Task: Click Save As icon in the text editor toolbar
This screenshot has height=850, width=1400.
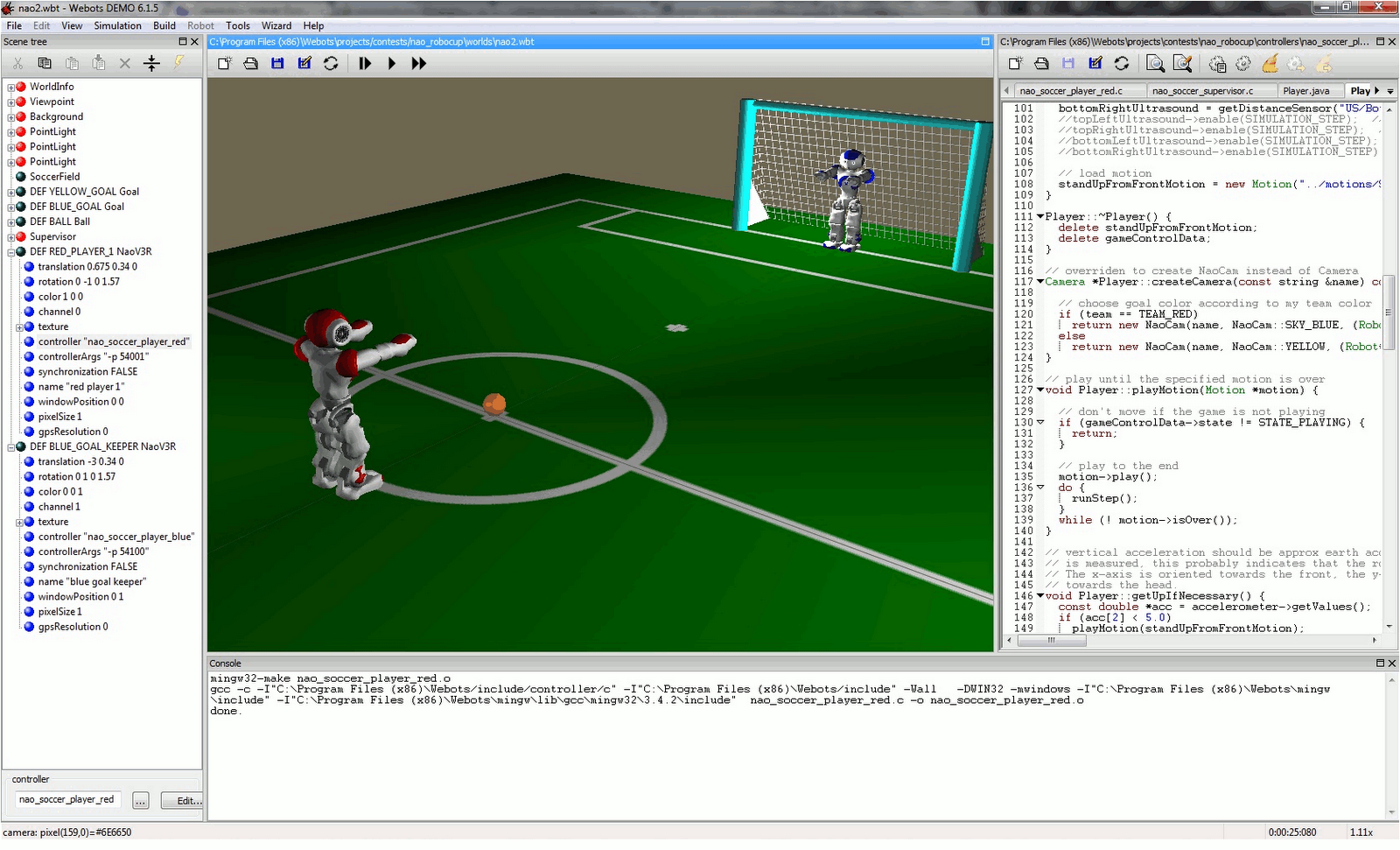Action: point(1095,63)
